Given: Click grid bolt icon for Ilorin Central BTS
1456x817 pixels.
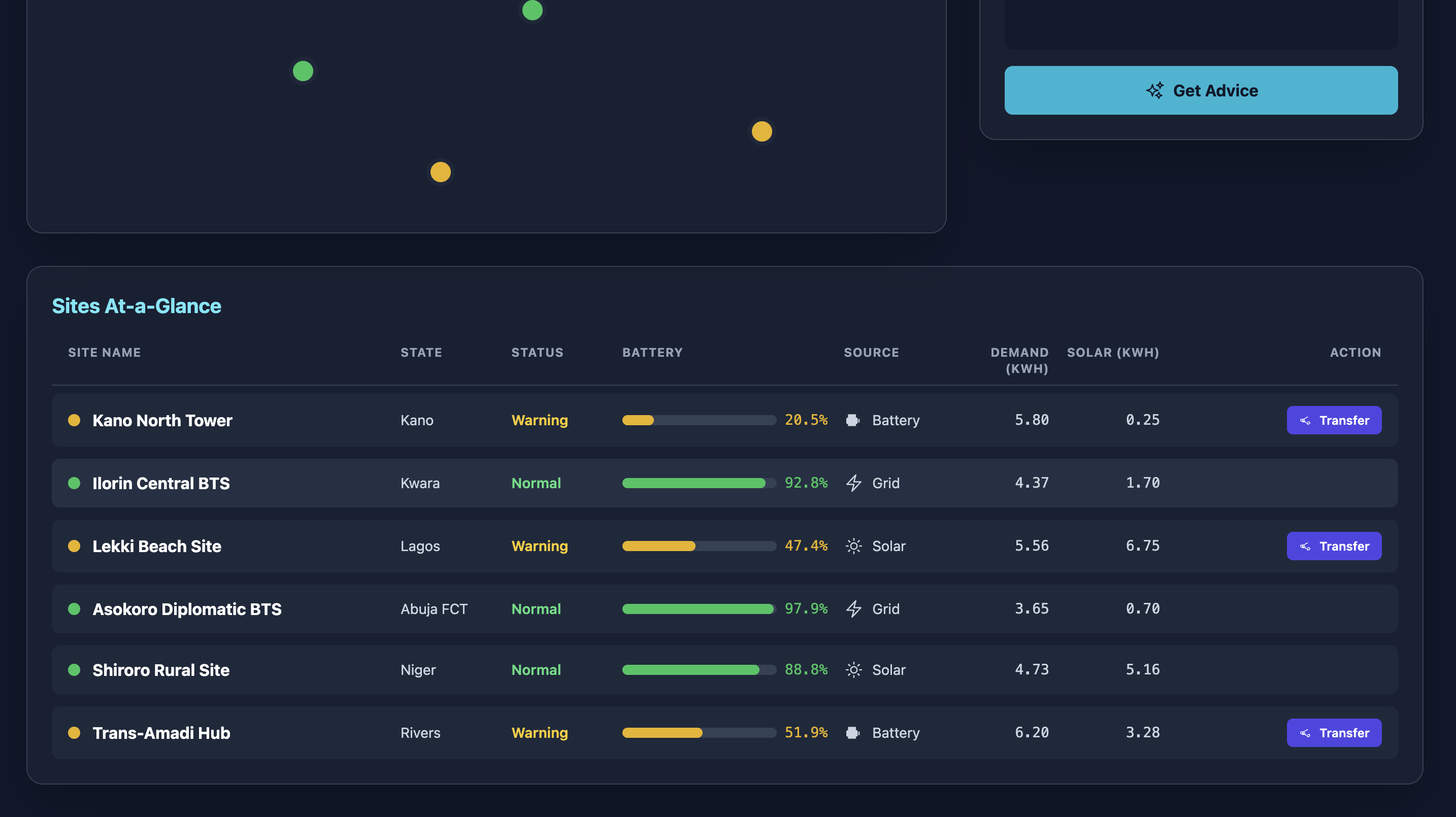Looking at the screenshot, I should [x=853, y=483].
